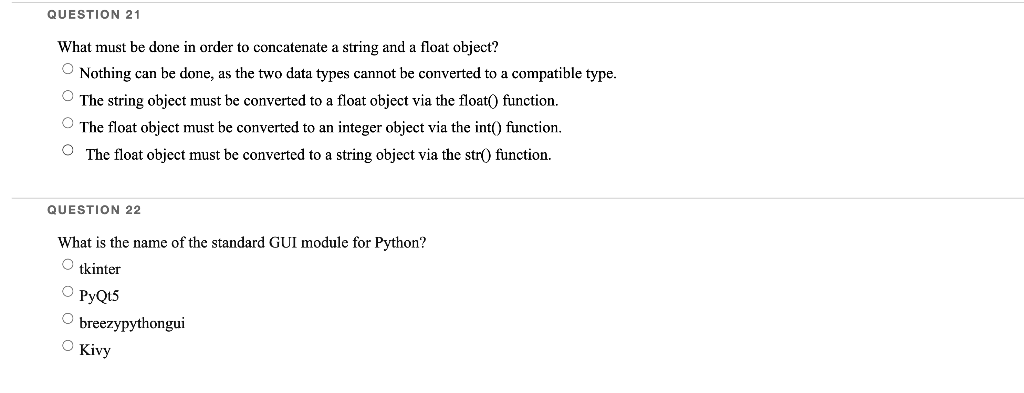Click the standard GUI module question text
1024x393 pixels.
click(242, 244)
